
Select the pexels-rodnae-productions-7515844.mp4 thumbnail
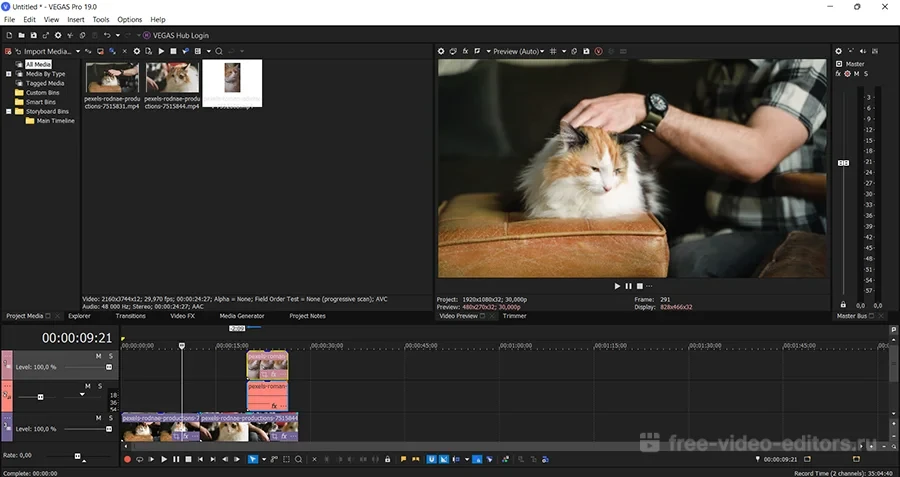(172, 79)
